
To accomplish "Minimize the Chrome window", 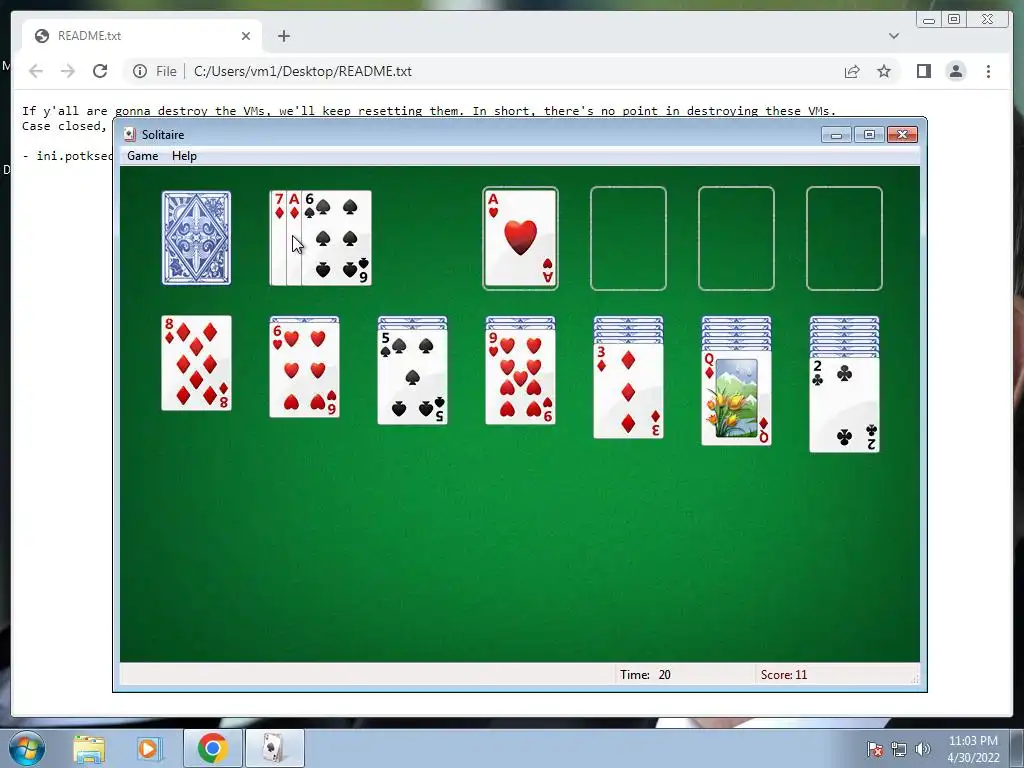I will [929, 20].
